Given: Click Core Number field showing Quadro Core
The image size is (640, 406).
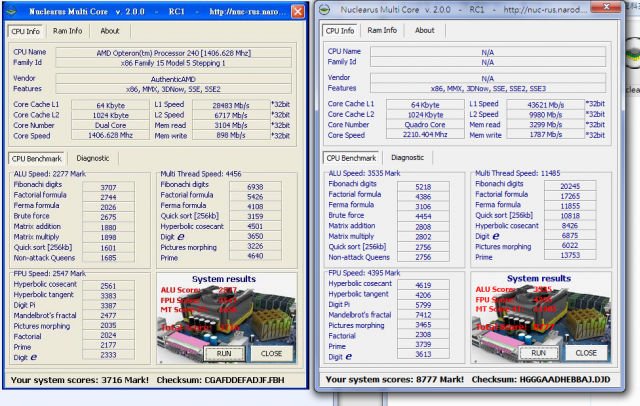Looking at the screenshot, I should (425, 124).
